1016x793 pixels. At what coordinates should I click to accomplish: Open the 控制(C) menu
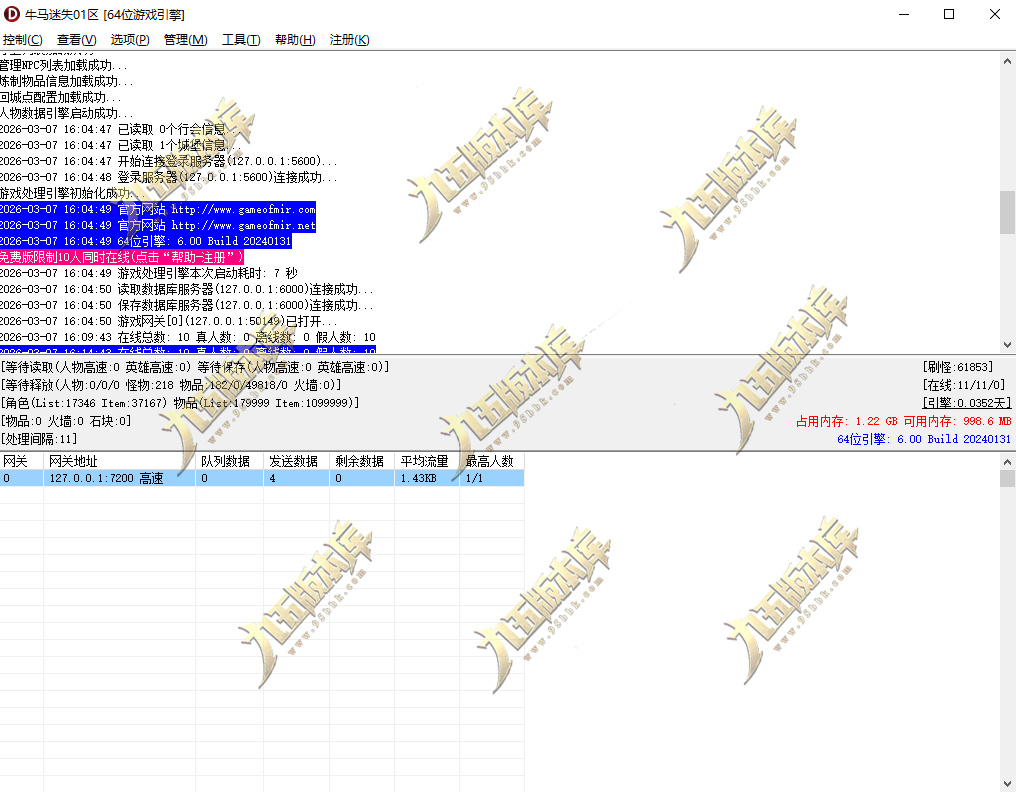pos(23,40)
